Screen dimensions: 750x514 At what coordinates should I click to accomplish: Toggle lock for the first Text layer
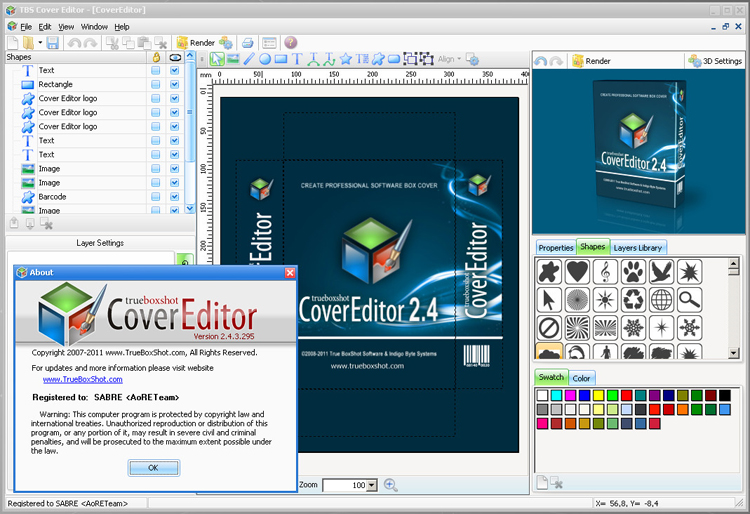156,71
